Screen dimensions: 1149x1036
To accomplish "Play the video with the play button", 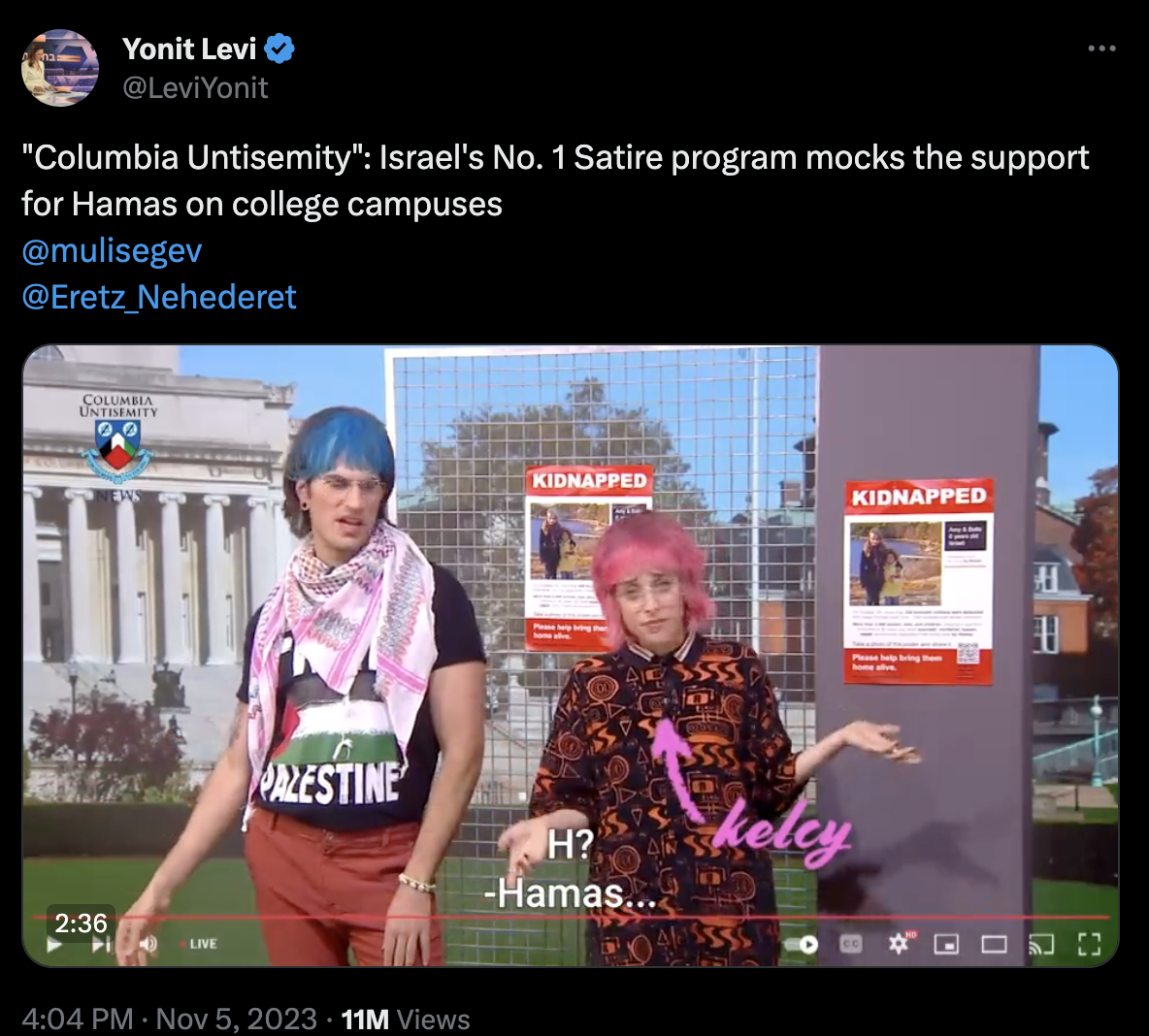I will click(x=54, y=945).
